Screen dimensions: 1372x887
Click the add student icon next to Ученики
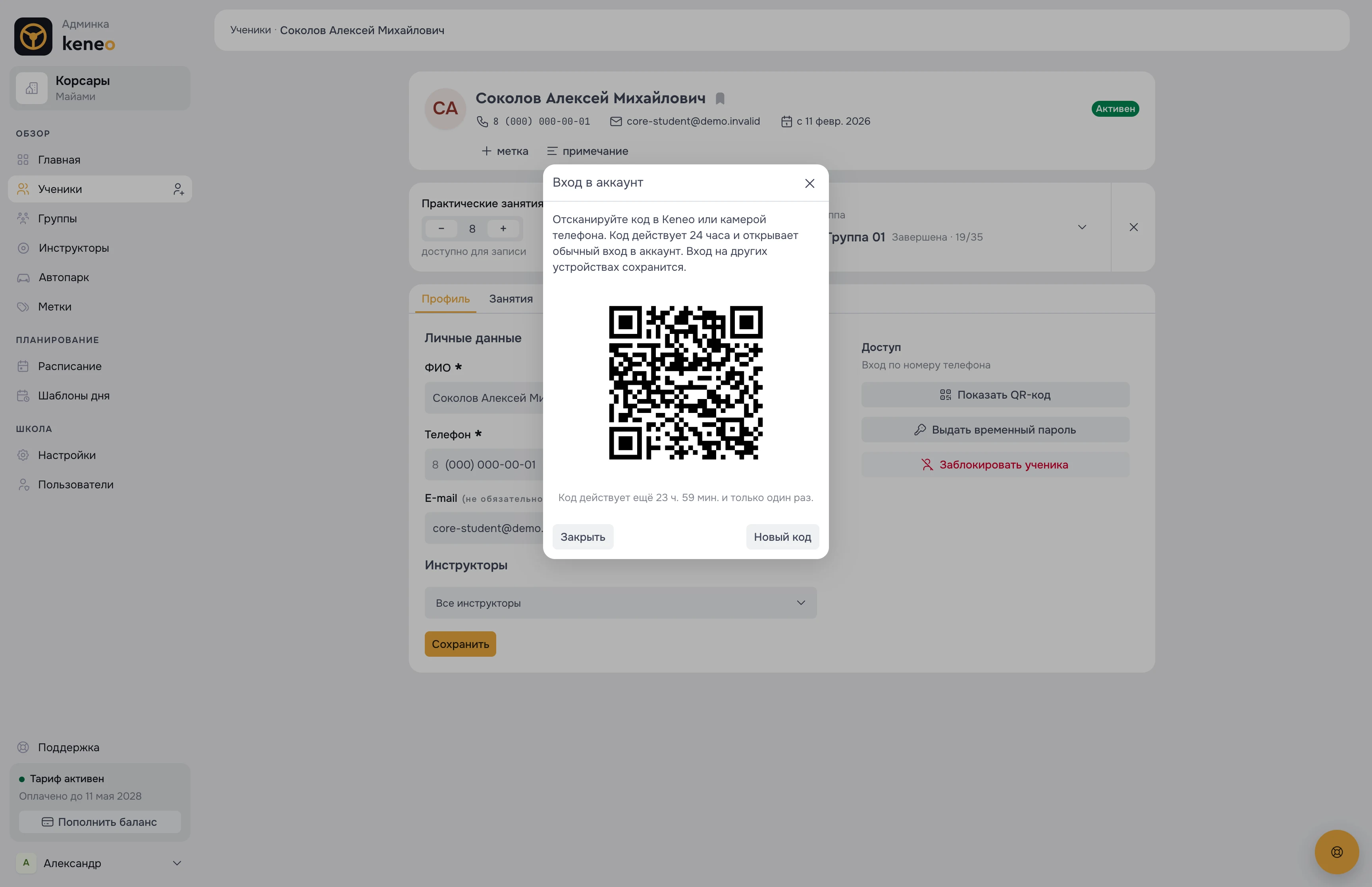[179, 189]
